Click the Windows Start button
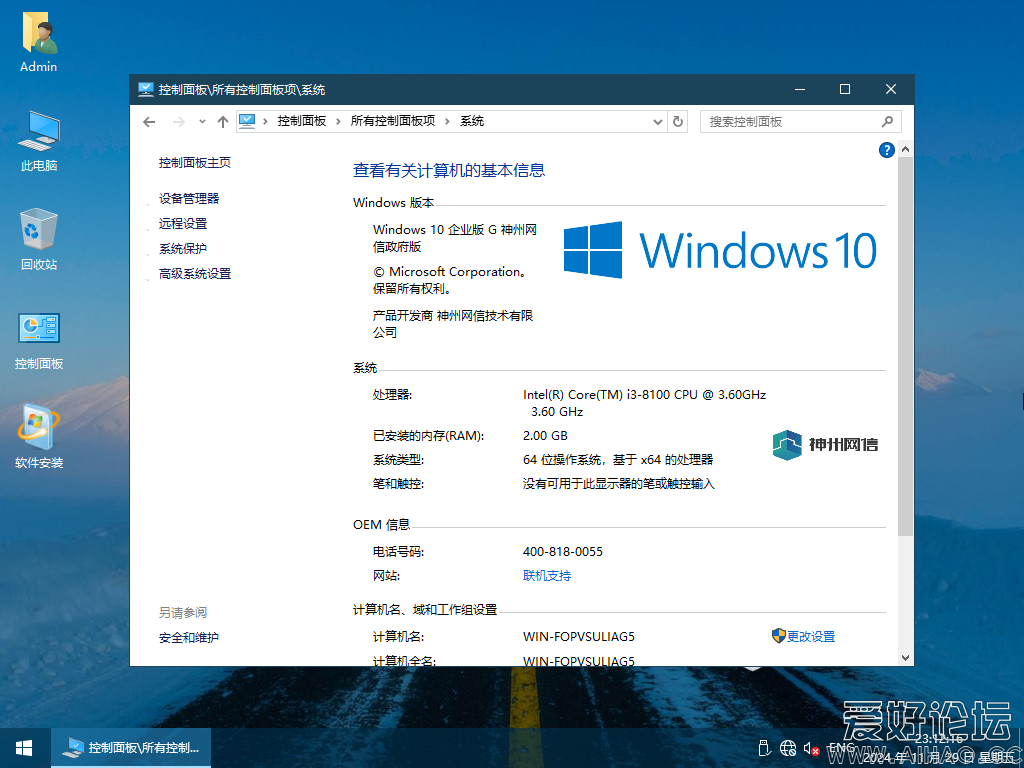 tap(24, 748)
